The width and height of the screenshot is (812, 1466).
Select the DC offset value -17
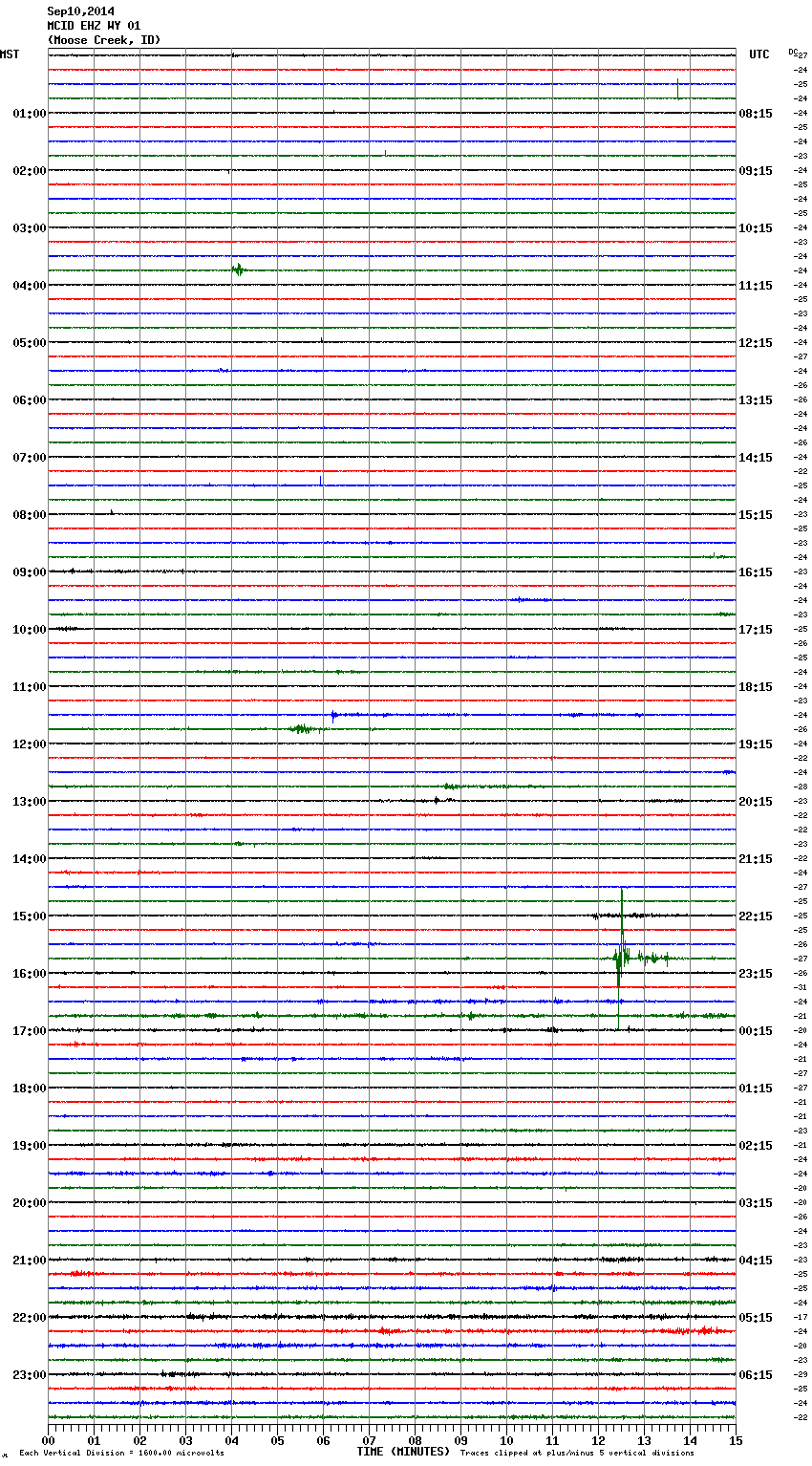tap(801, 1318)
